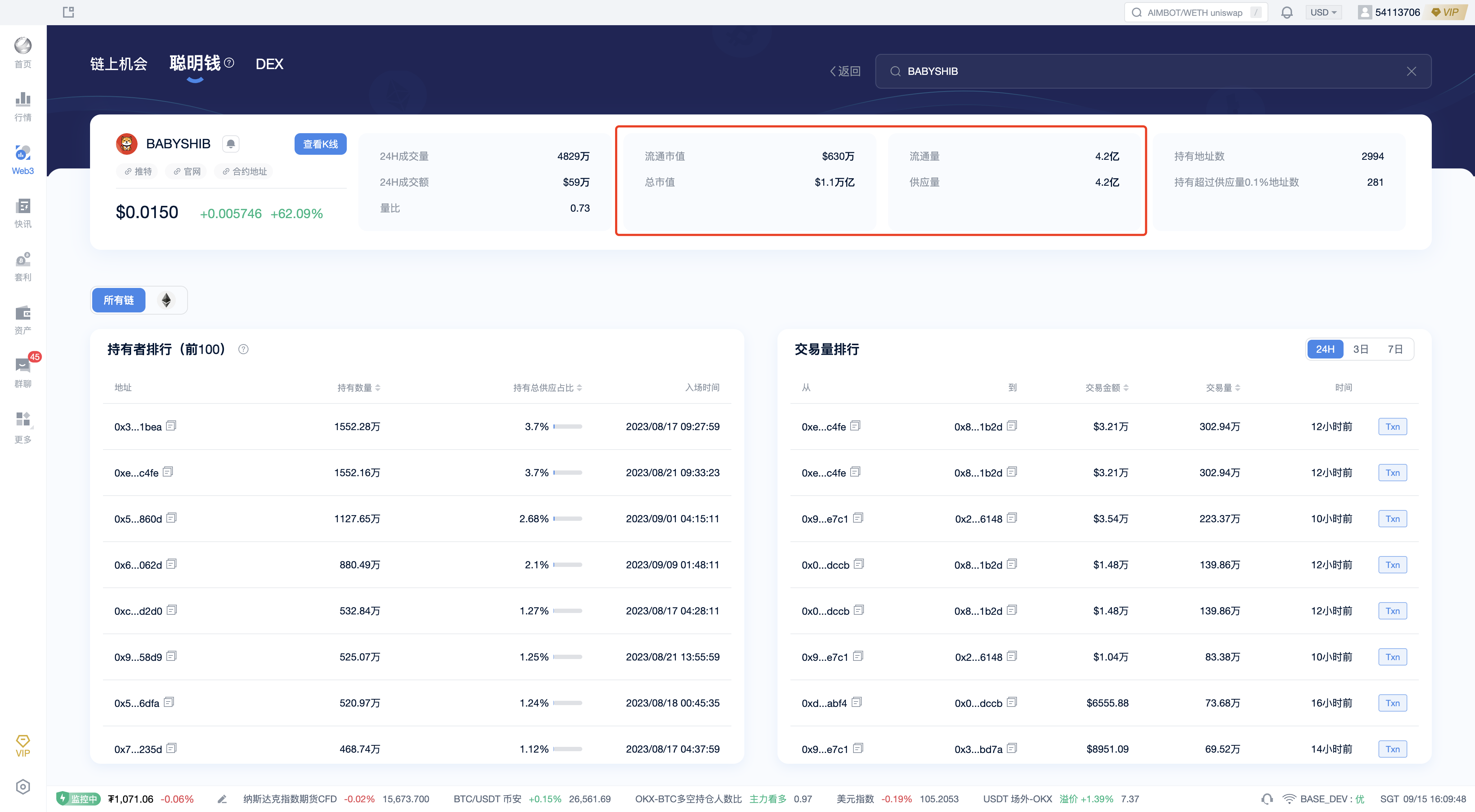
Task: Select the Web3 sidebar icon
Action: pos(23,160)
